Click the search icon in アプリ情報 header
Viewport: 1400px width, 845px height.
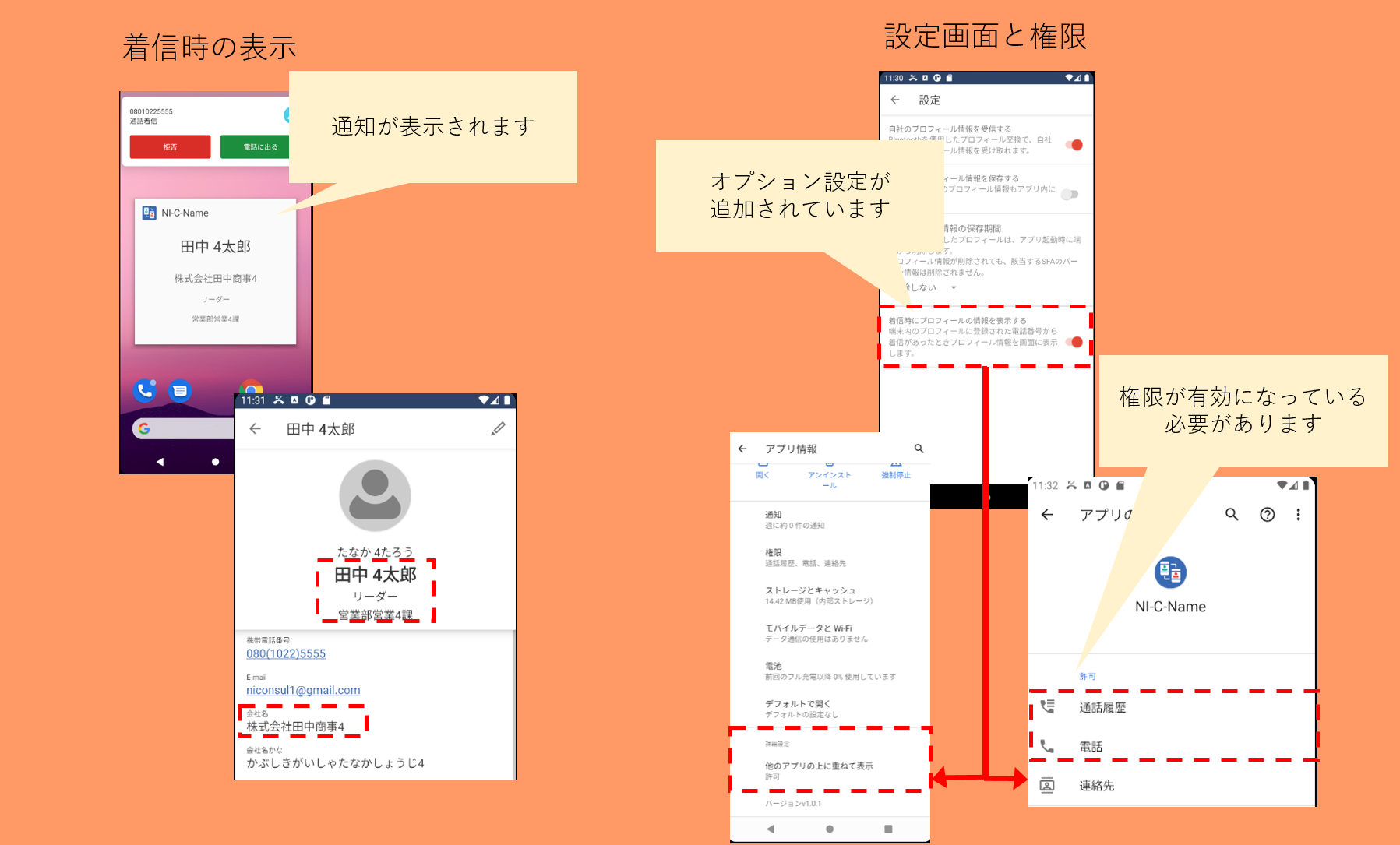[x=919, y=449]
